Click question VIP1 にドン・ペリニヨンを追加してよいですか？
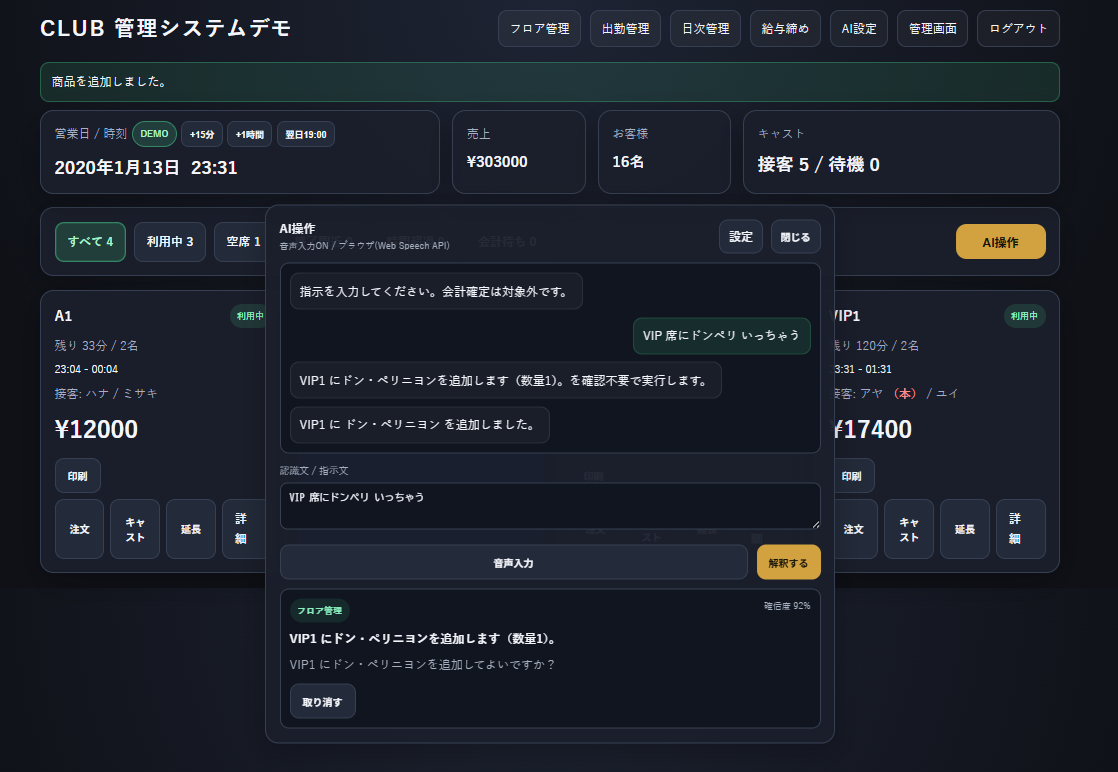This screenshot has height=772, width=1118. pos(423,664)
